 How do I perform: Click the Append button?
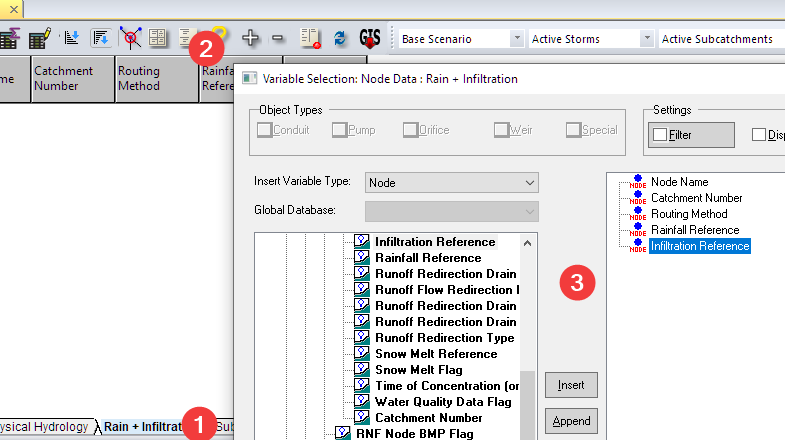pyautogui.click(x=571, y=421)
